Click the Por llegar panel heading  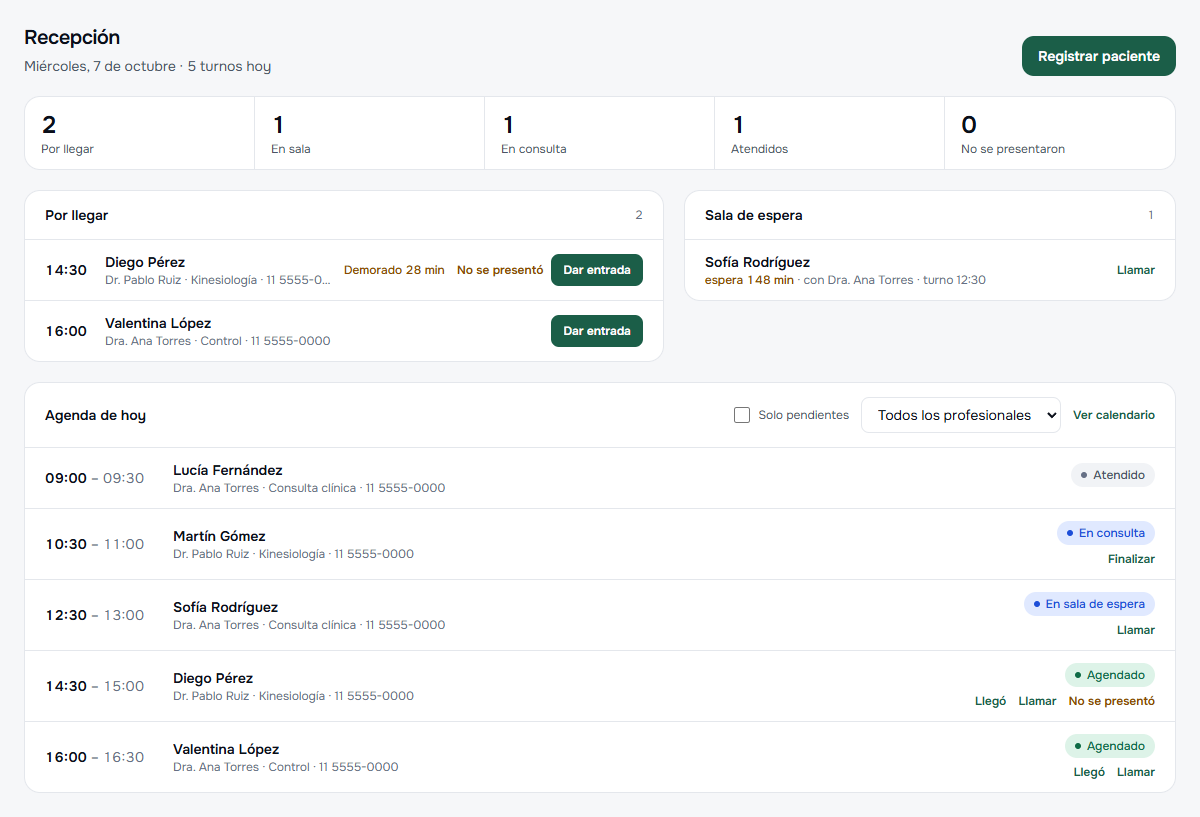click(77, 215)
